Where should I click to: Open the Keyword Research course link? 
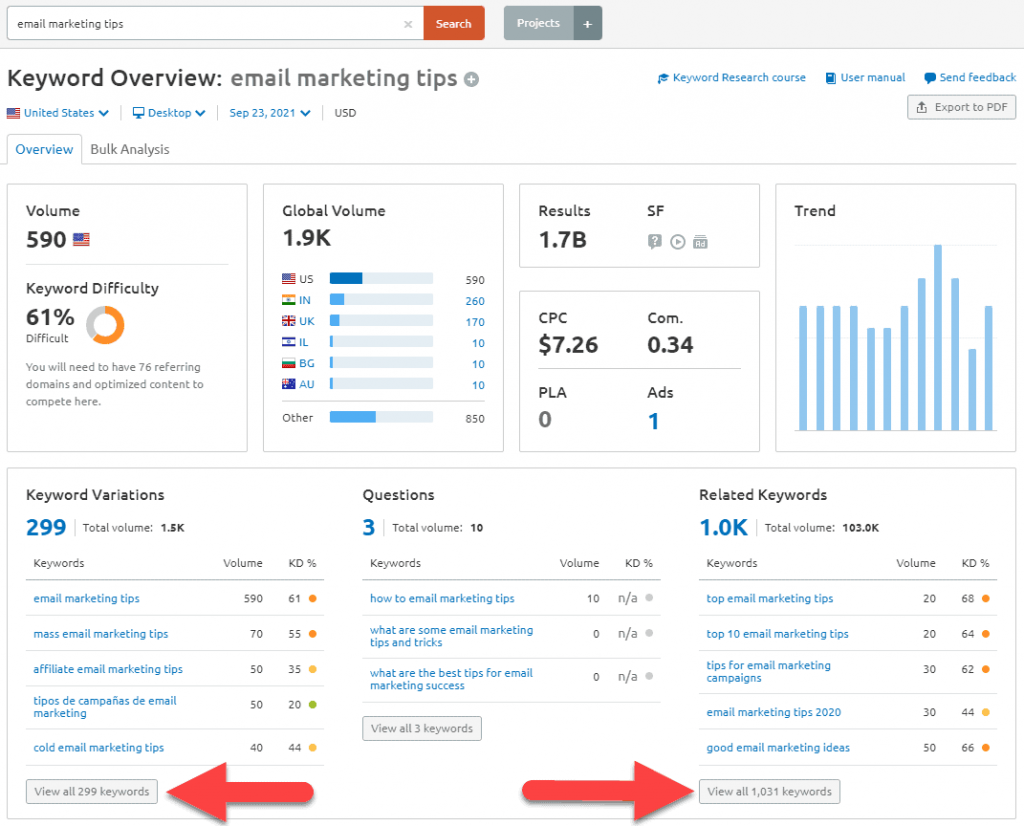[731, 78]
